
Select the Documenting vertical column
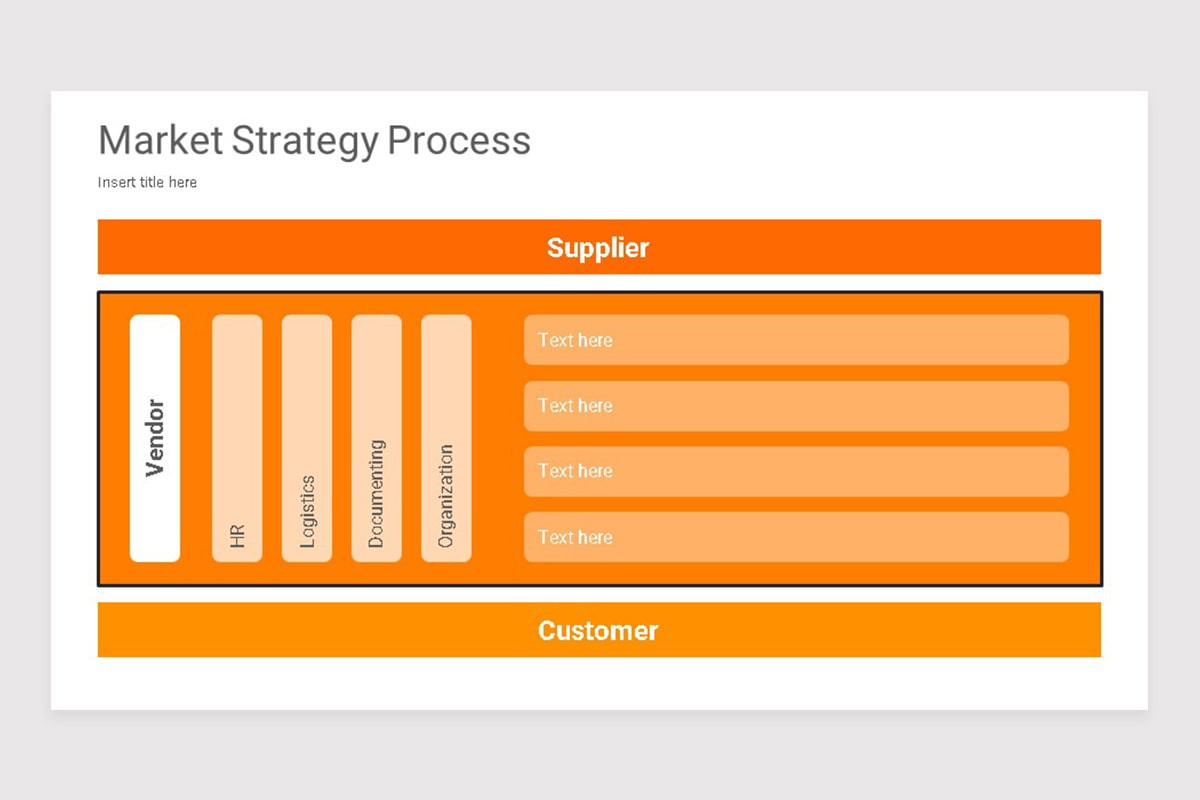[376, 438]
